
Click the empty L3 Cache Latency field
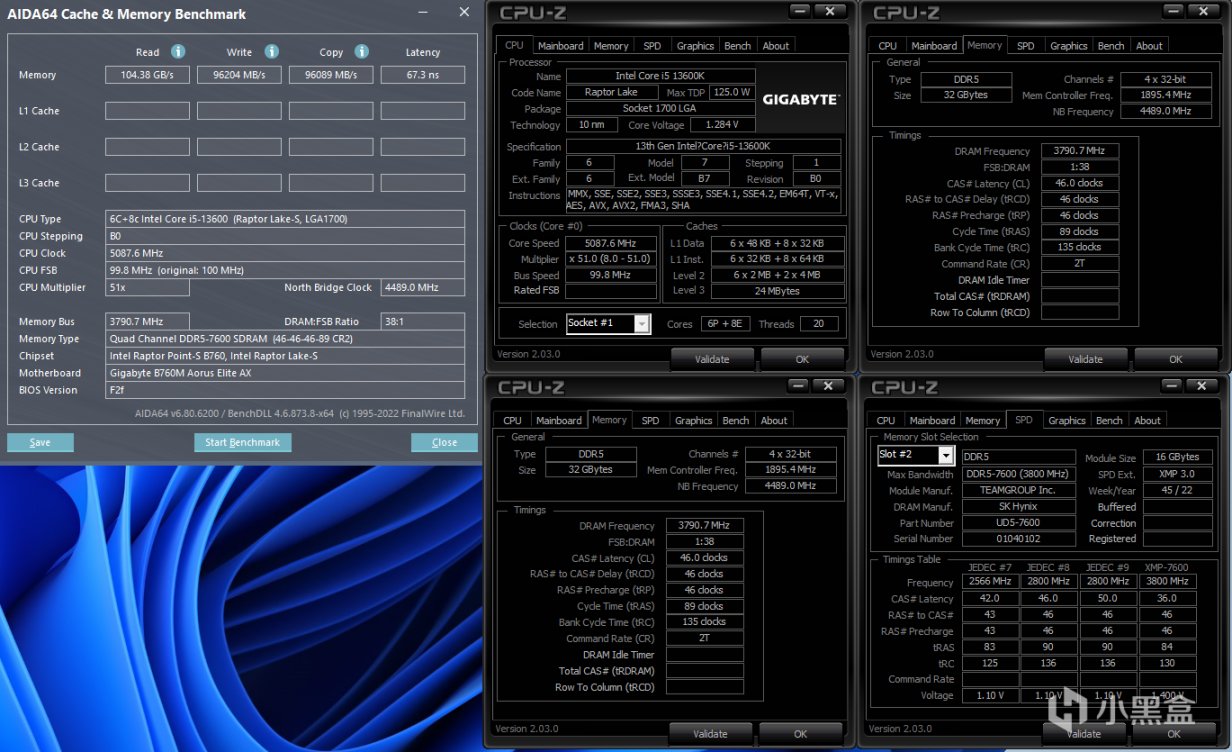pyautogui.click(x=423, y=183)
